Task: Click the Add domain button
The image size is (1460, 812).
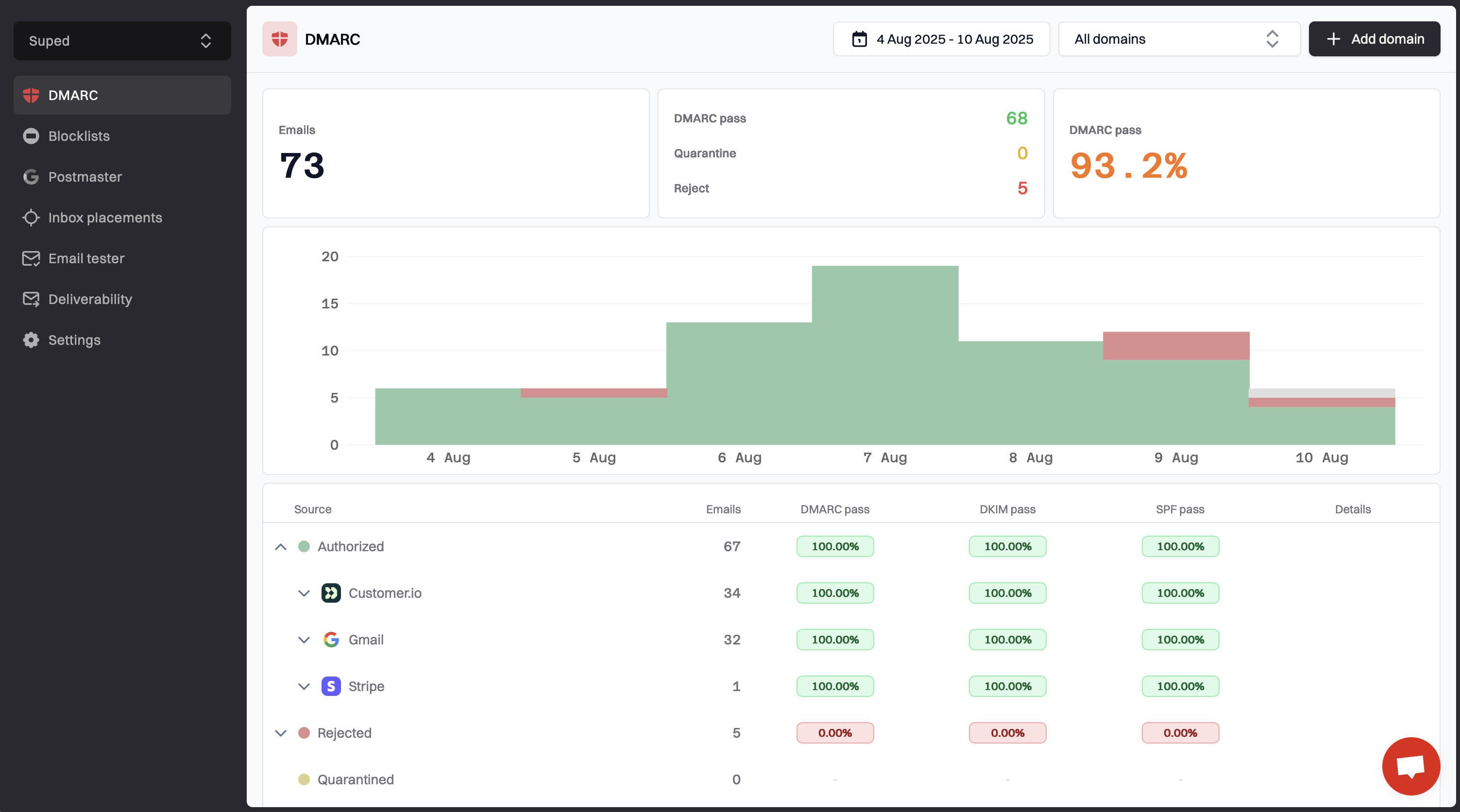Action: pos(1374,39)
